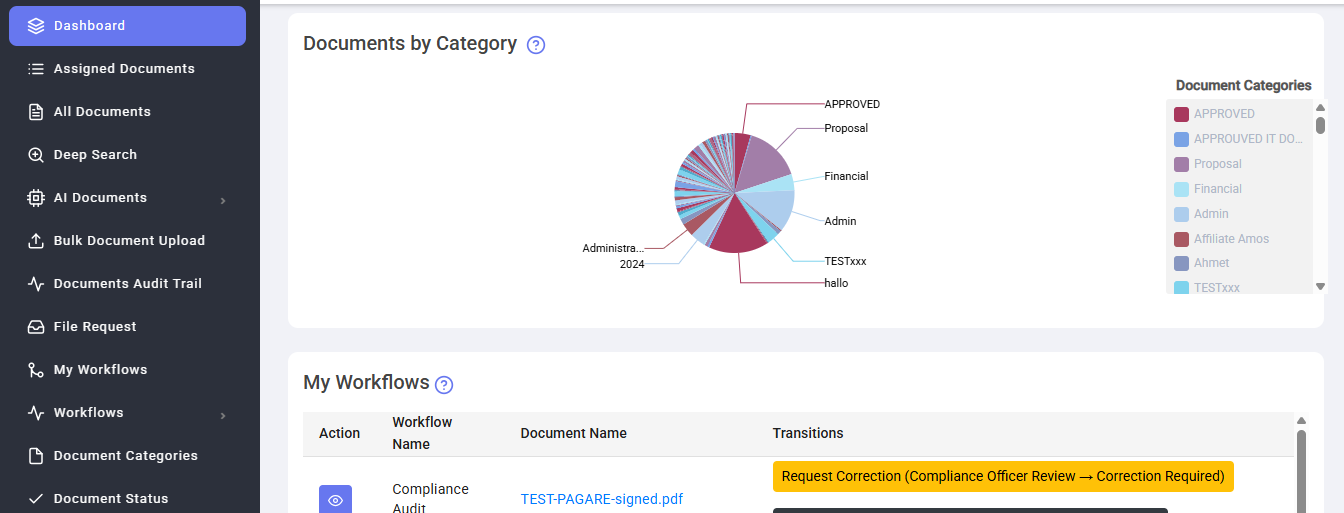The image size is (1344, 513).
Task: Toggle Affiliate Amos legend swatch
Action: [1181, 239]
